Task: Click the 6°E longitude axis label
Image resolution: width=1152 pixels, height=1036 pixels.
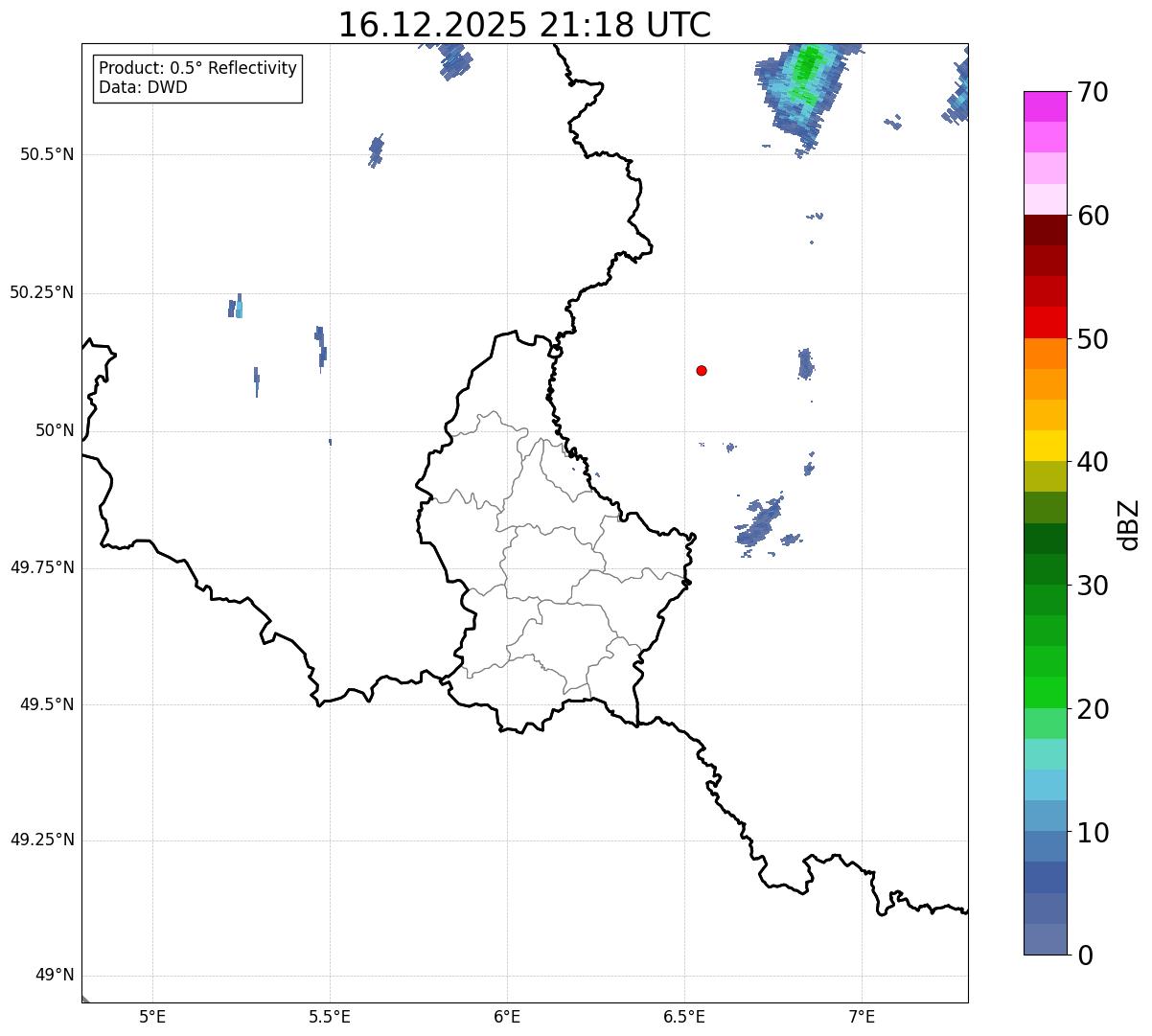Action: [507, 1016]
